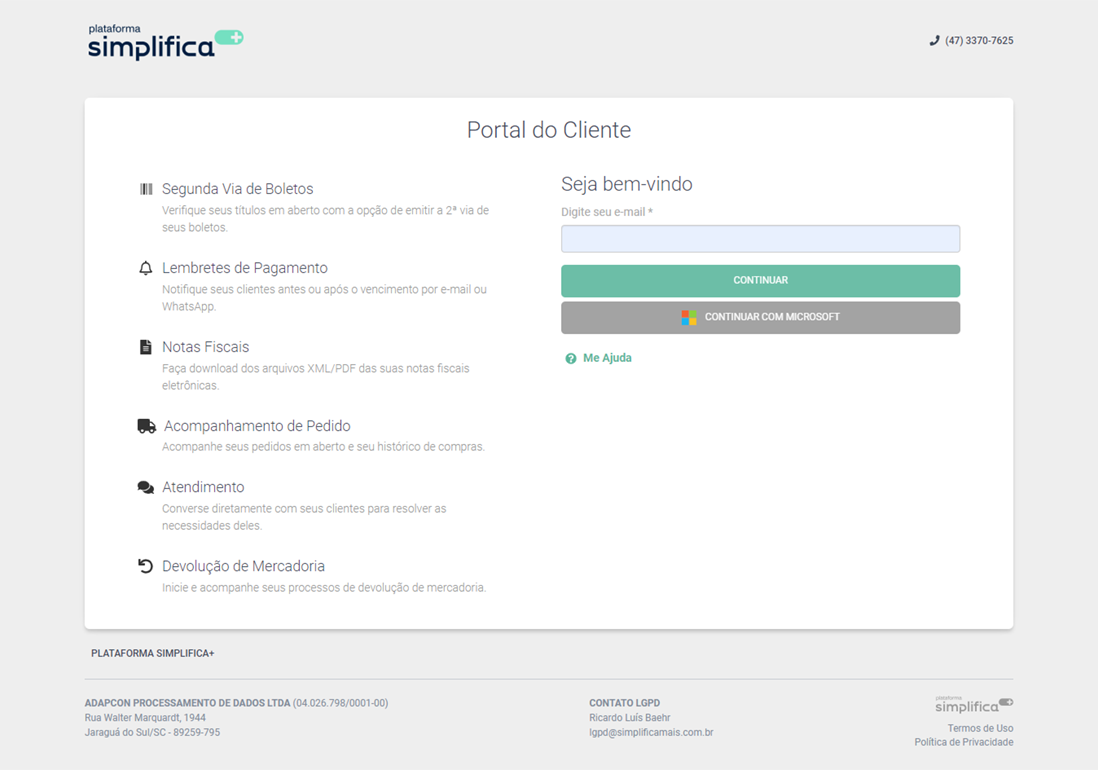
Task: Open Política de Privacidade link
Action: pos(963,742)
